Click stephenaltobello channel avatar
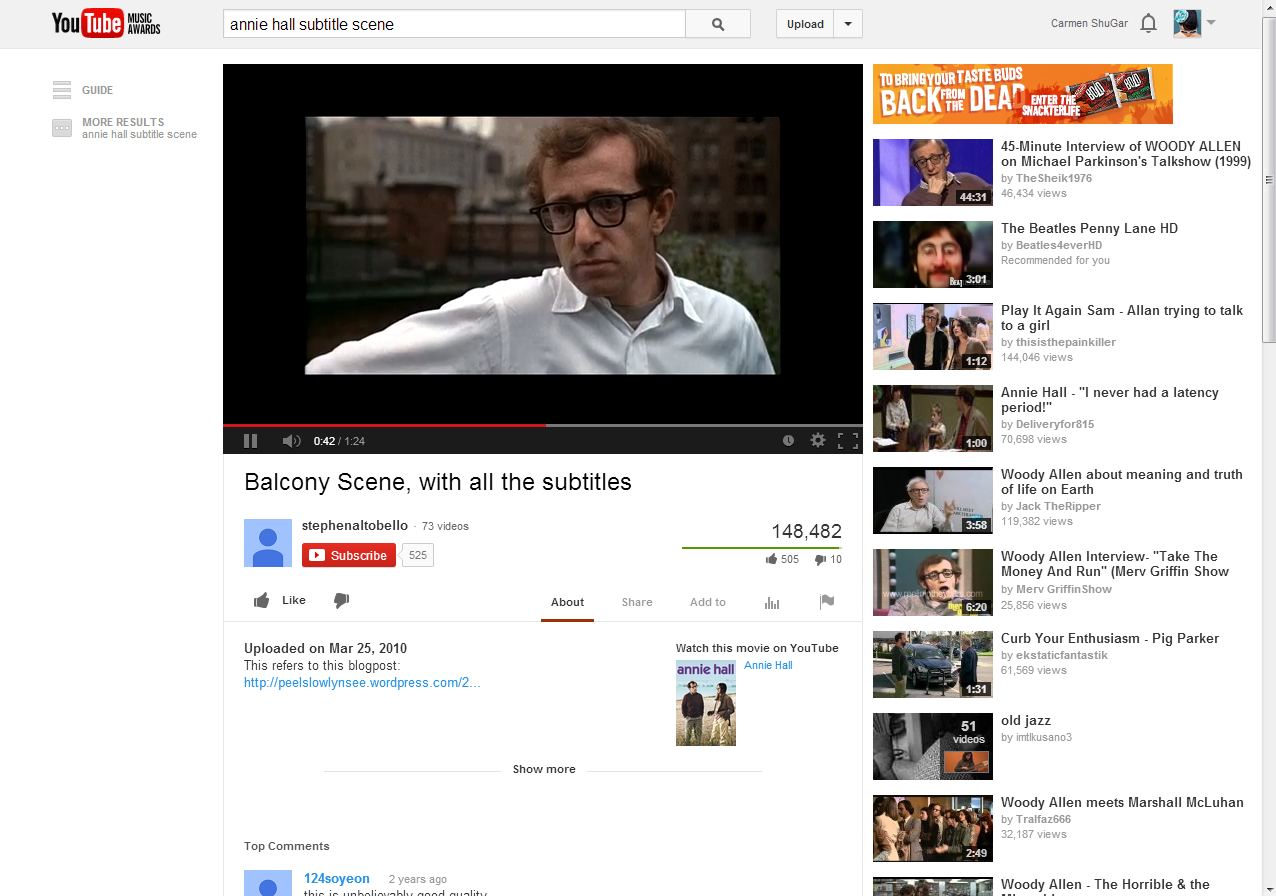This screenshot has height=896, width=1276. coord(268,543)
